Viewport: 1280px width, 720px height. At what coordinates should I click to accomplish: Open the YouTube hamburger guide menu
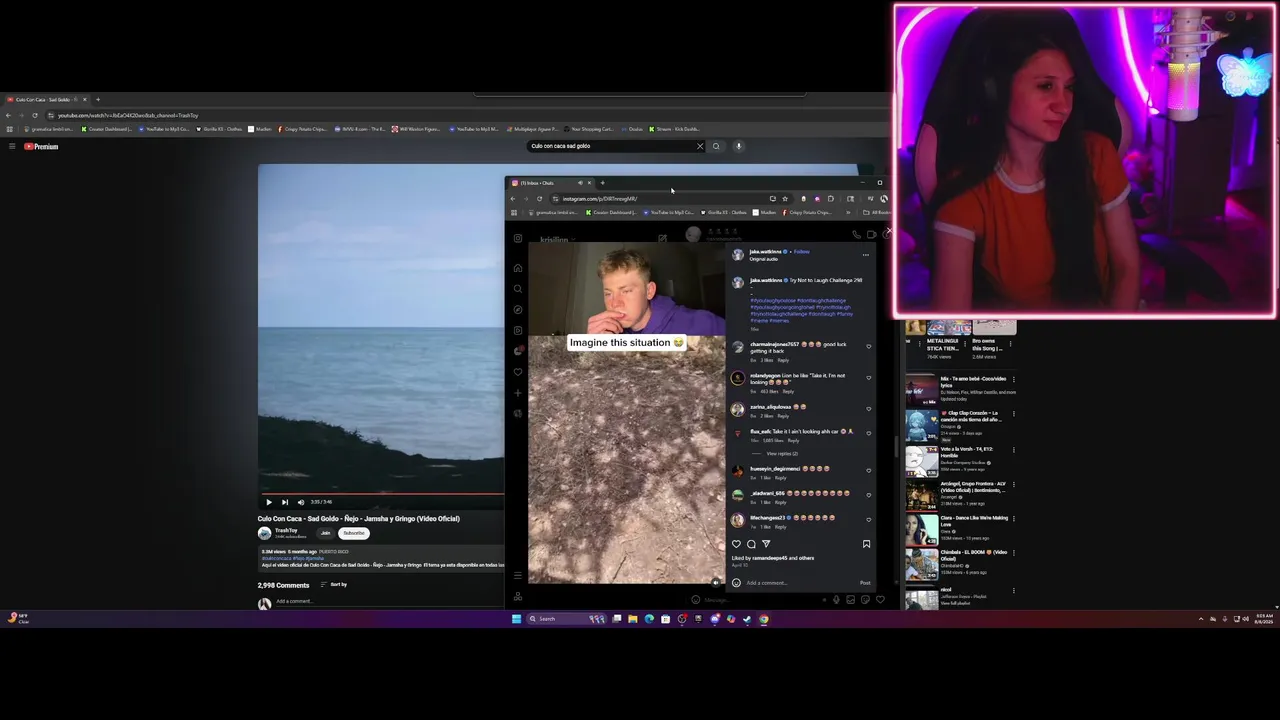(12, 146)
